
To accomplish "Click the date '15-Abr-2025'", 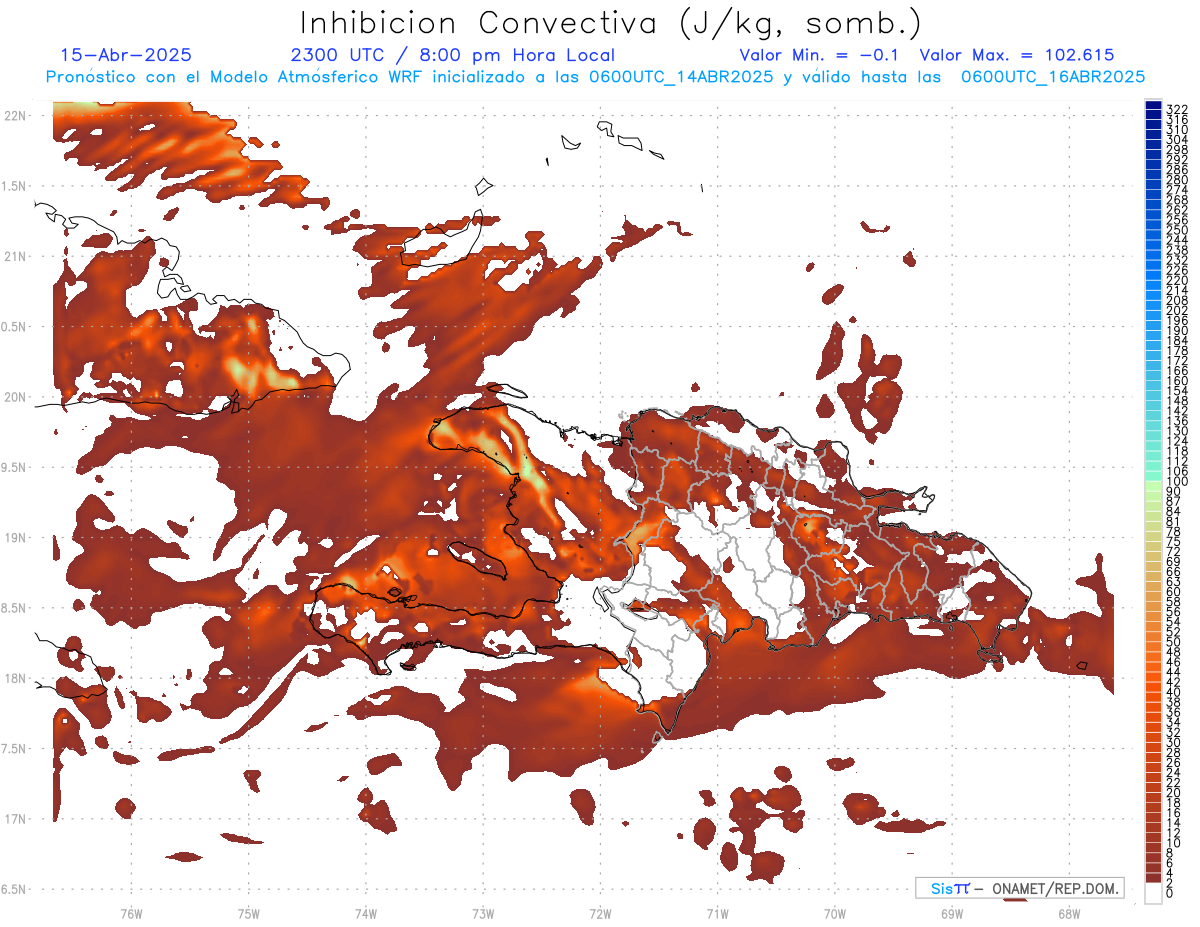I will coord(126,56).
